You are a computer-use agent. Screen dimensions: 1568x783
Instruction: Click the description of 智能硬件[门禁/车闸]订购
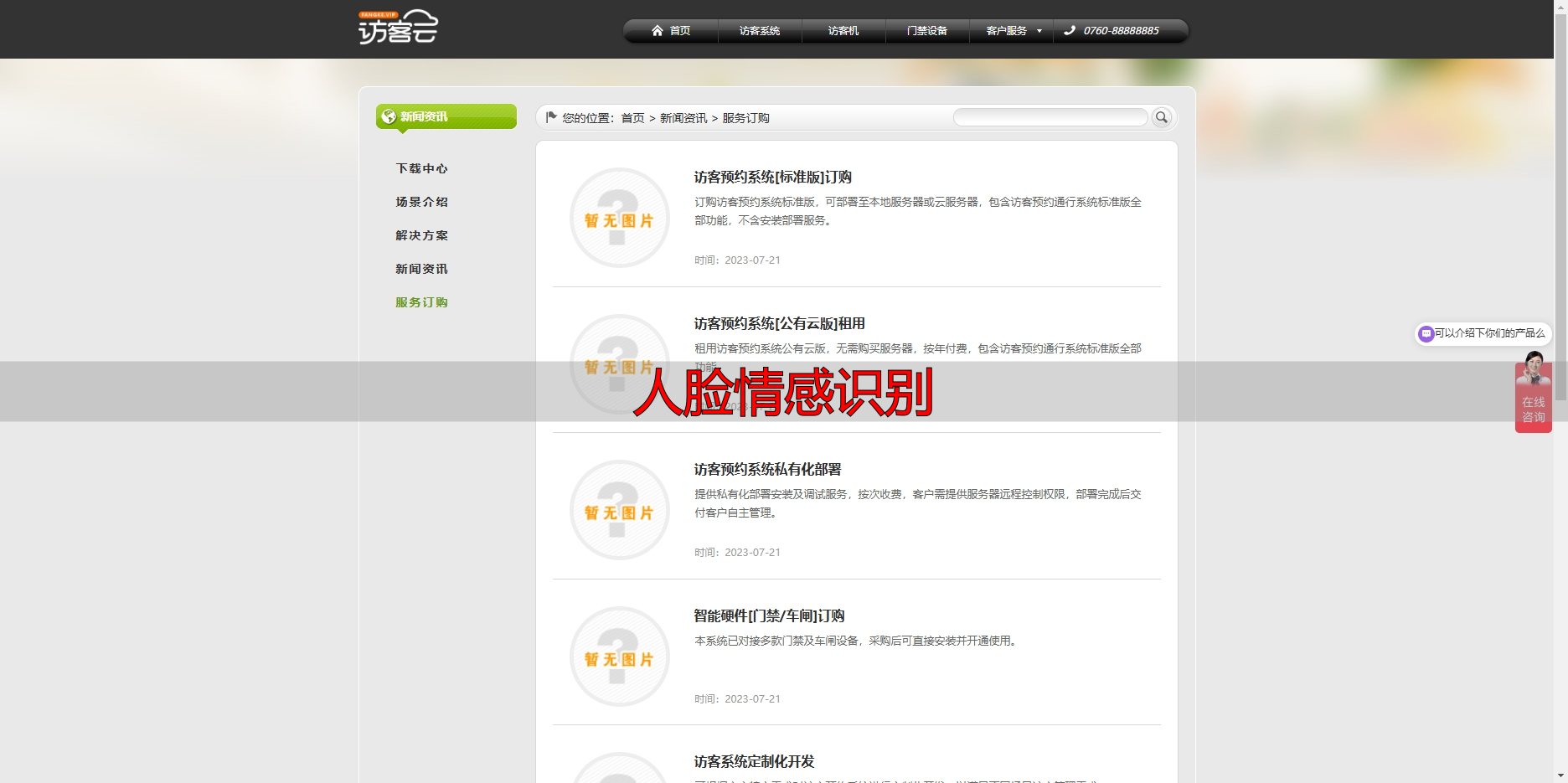click(x=857, y=641)
